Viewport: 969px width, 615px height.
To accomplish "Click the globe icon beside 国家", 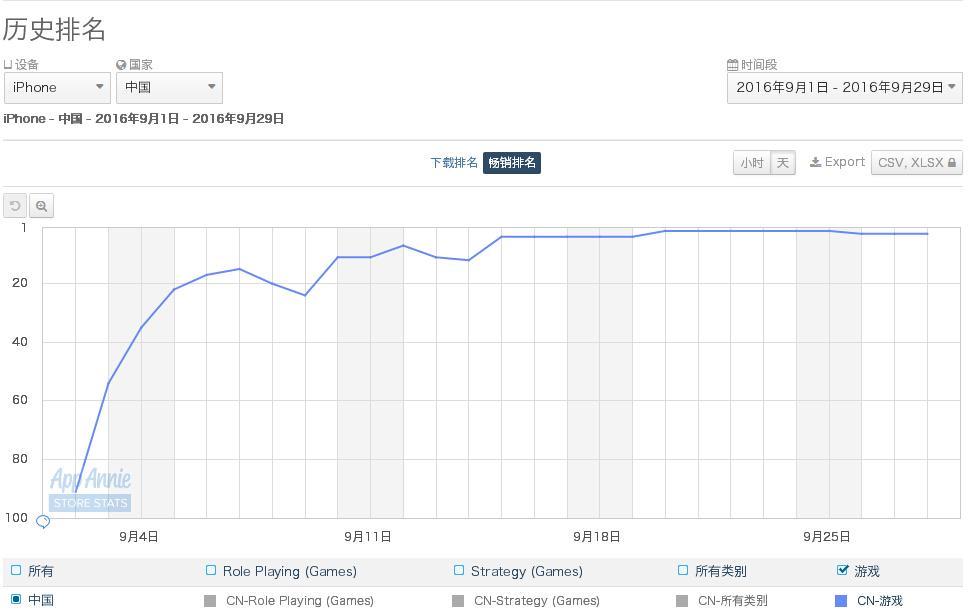I will tap(121, 64).
